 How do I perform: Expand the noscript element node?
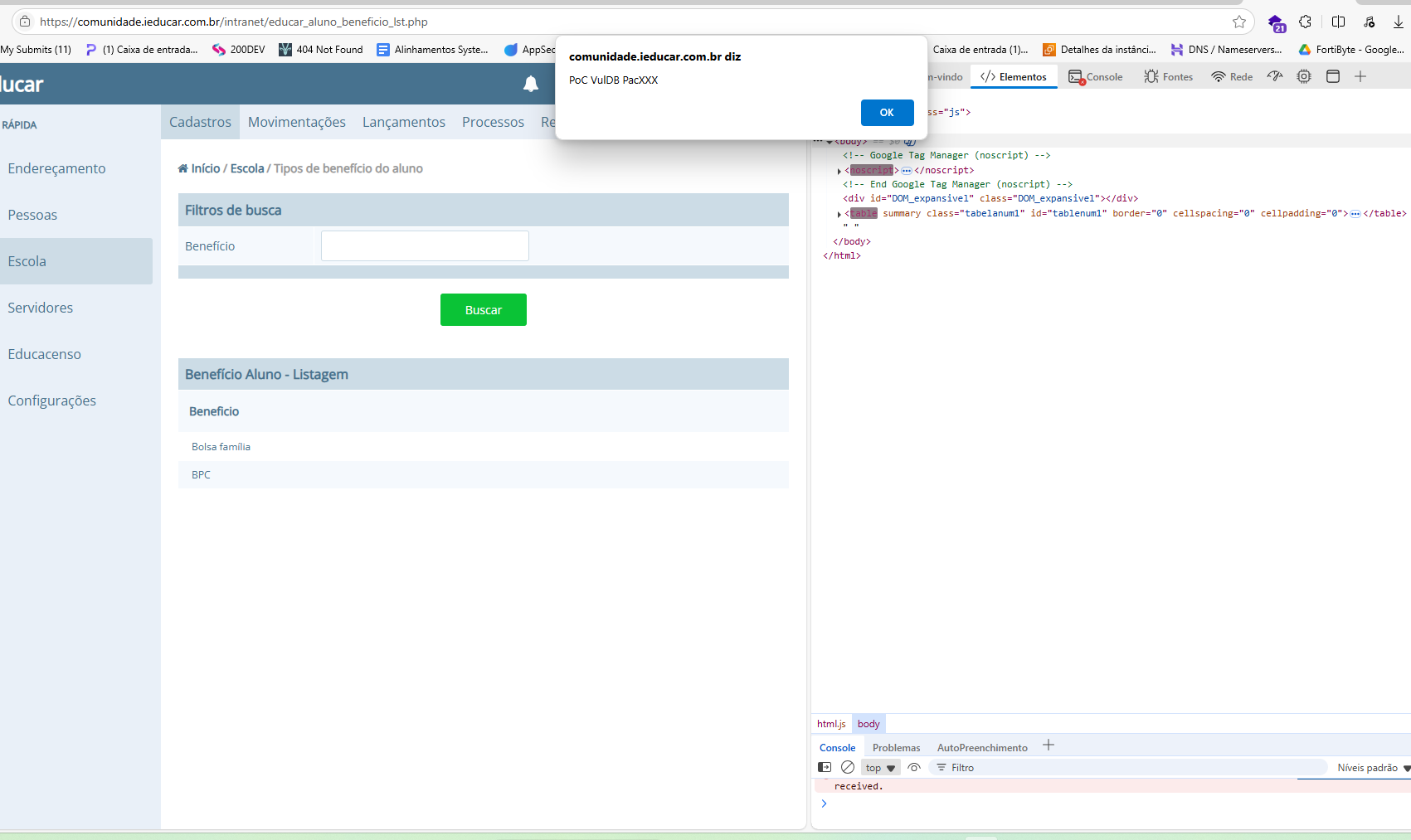[x=839, y=171]
